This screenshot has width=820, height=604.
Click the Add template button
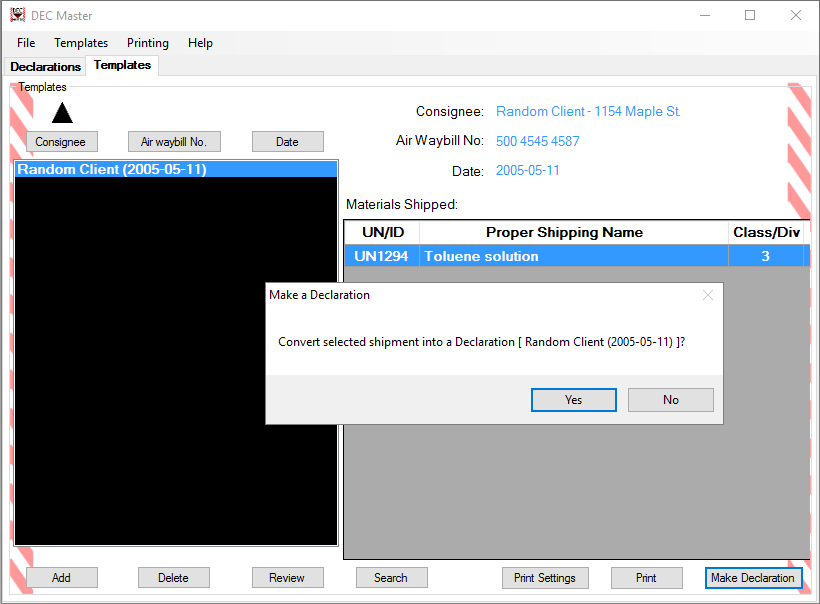(x=62, y=578)
